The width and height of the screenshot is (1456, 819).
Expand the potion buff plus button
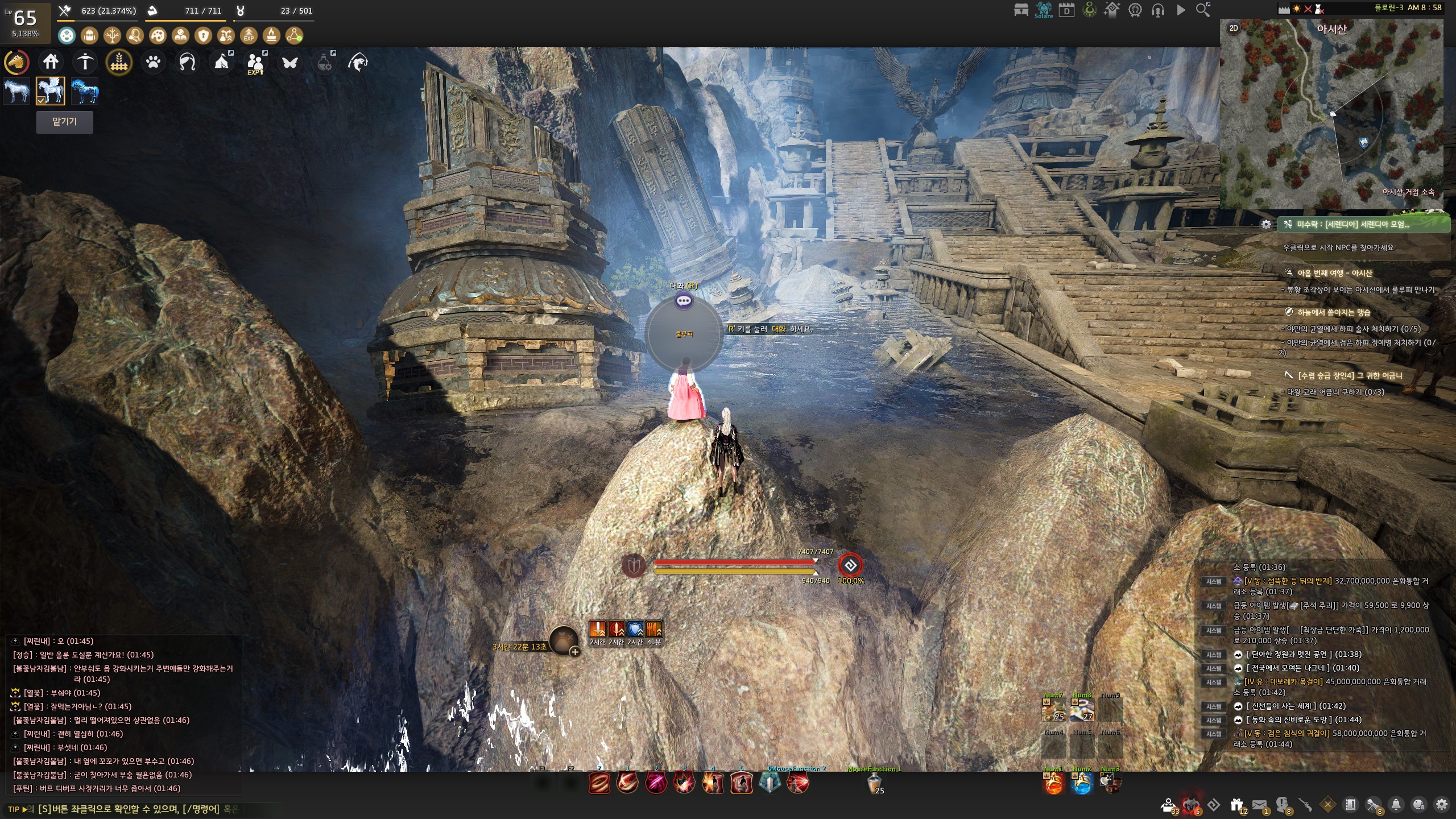(575, 652)
